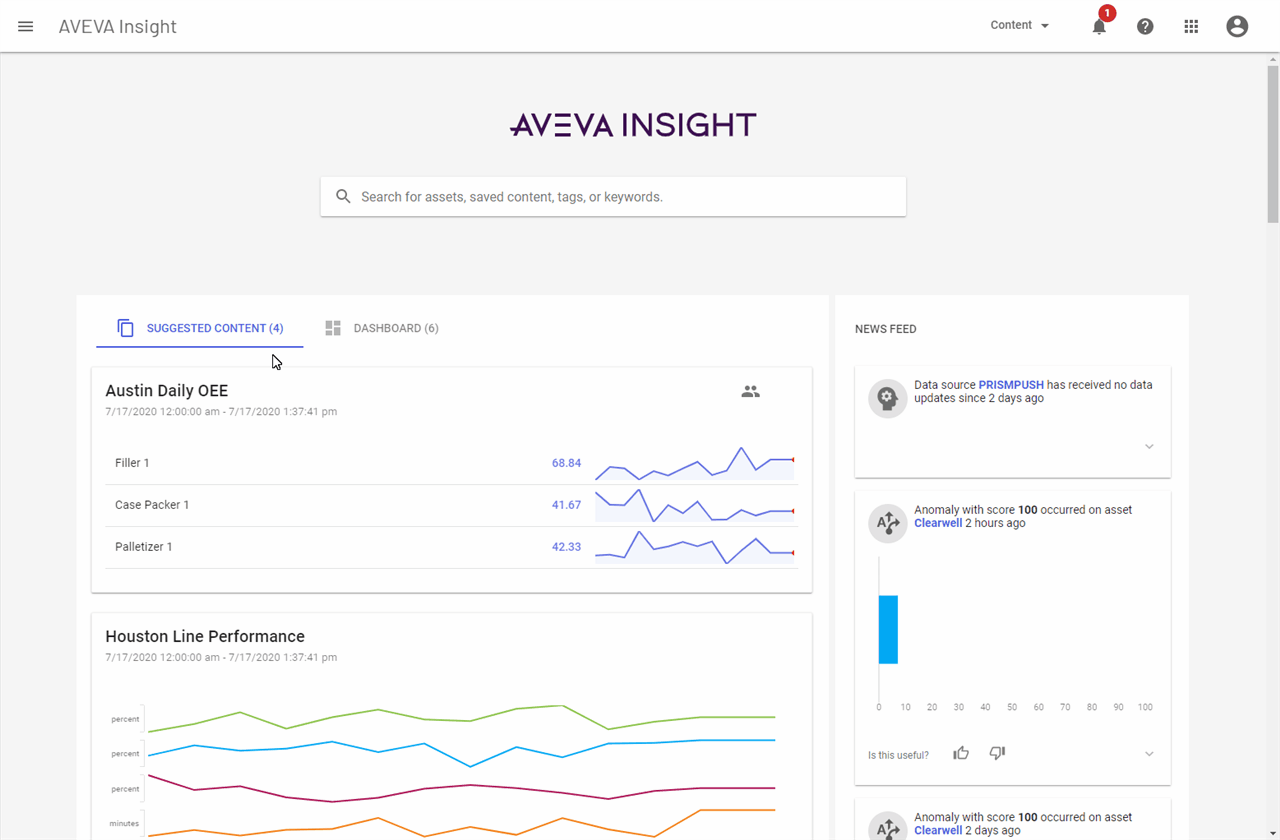Switch to the Dashboard (6) tab
This screenshot has height=840, width=1280.
click(382, 328)
